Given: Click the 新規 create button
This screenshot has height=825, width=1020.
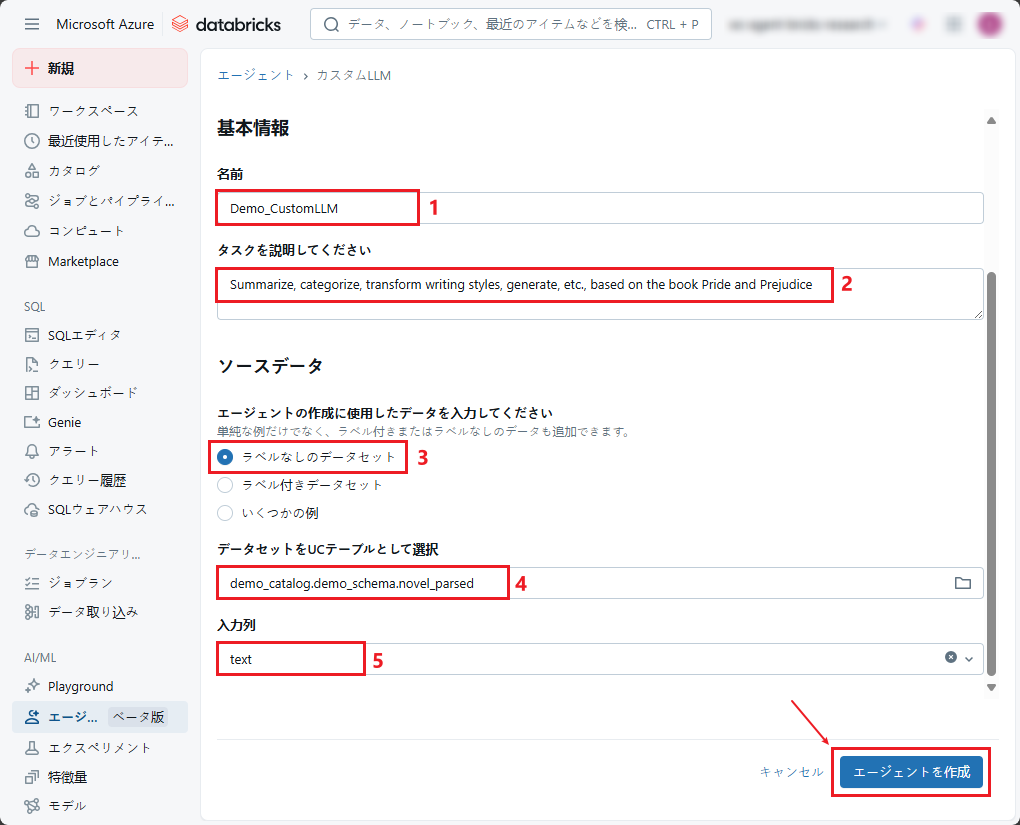Looking at the screenshot, I should point(100,68).
